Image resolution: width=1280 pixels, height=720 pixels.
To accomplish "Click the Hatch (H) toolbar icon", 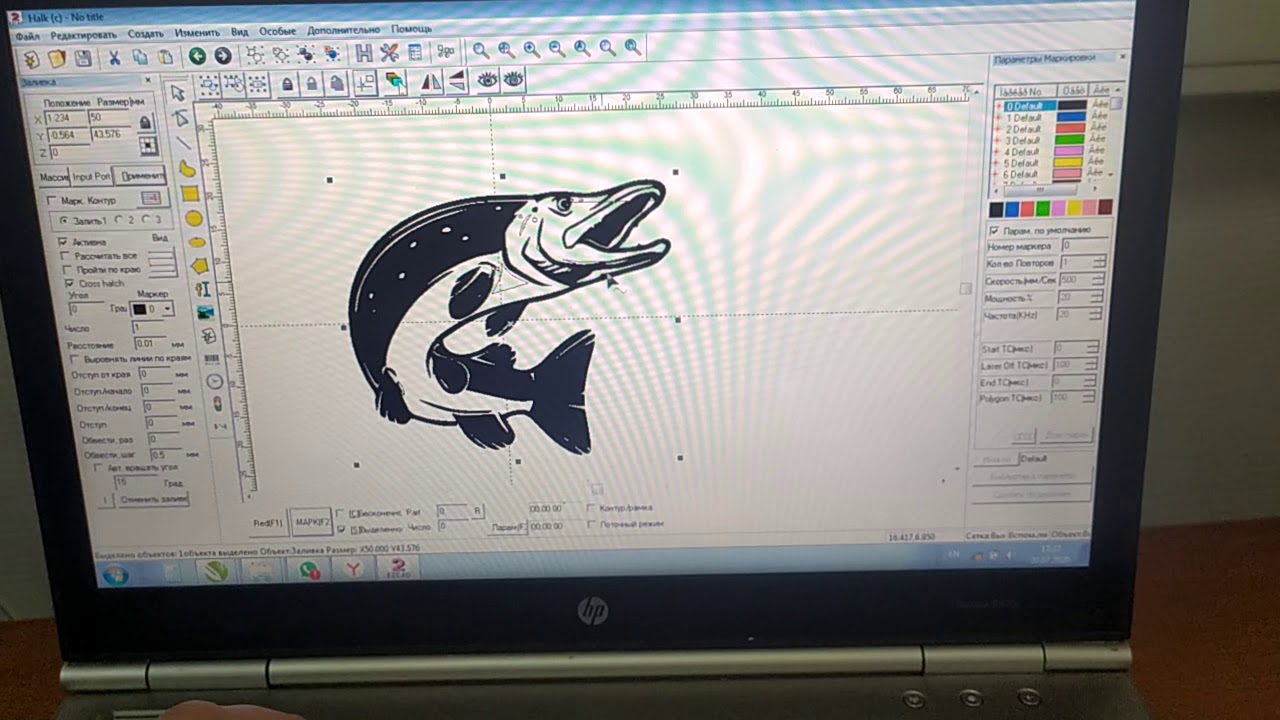I will [364, 52].
